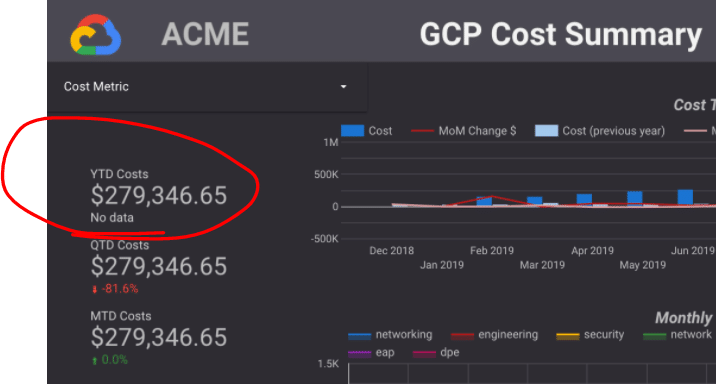Click the GCP Cost Summary heading
Viewport: 716px width, 384px height.
pyautogui.click(x=560, y=35)
